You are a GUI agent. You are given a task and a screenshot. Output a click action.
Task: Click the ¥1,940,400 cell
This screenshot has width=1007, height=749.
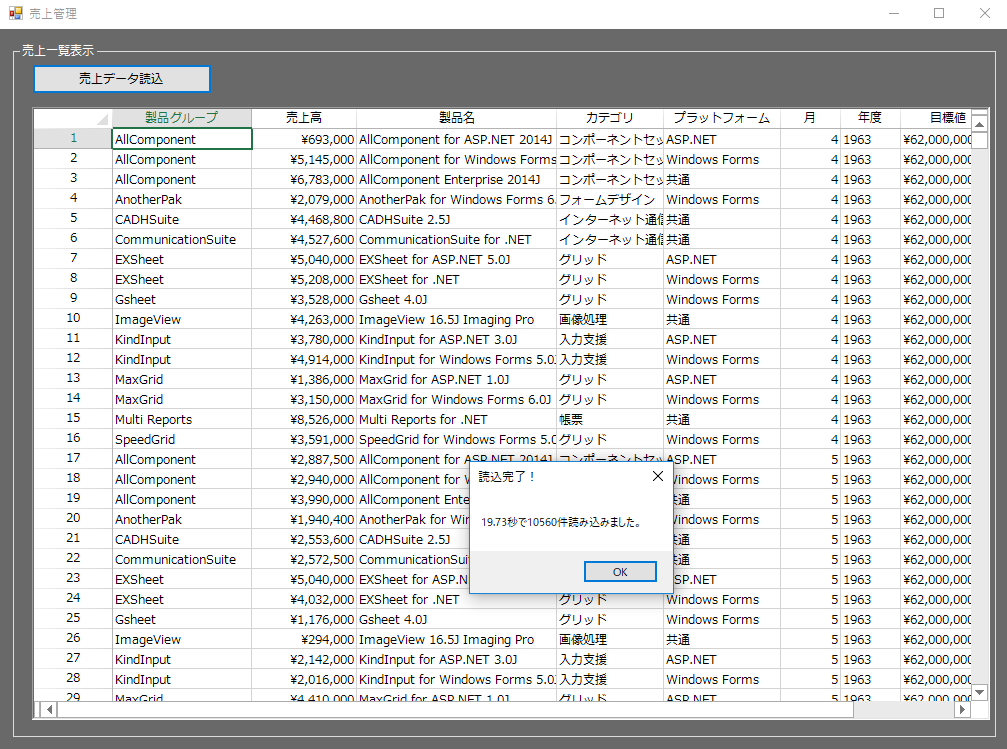pos(304,519)
